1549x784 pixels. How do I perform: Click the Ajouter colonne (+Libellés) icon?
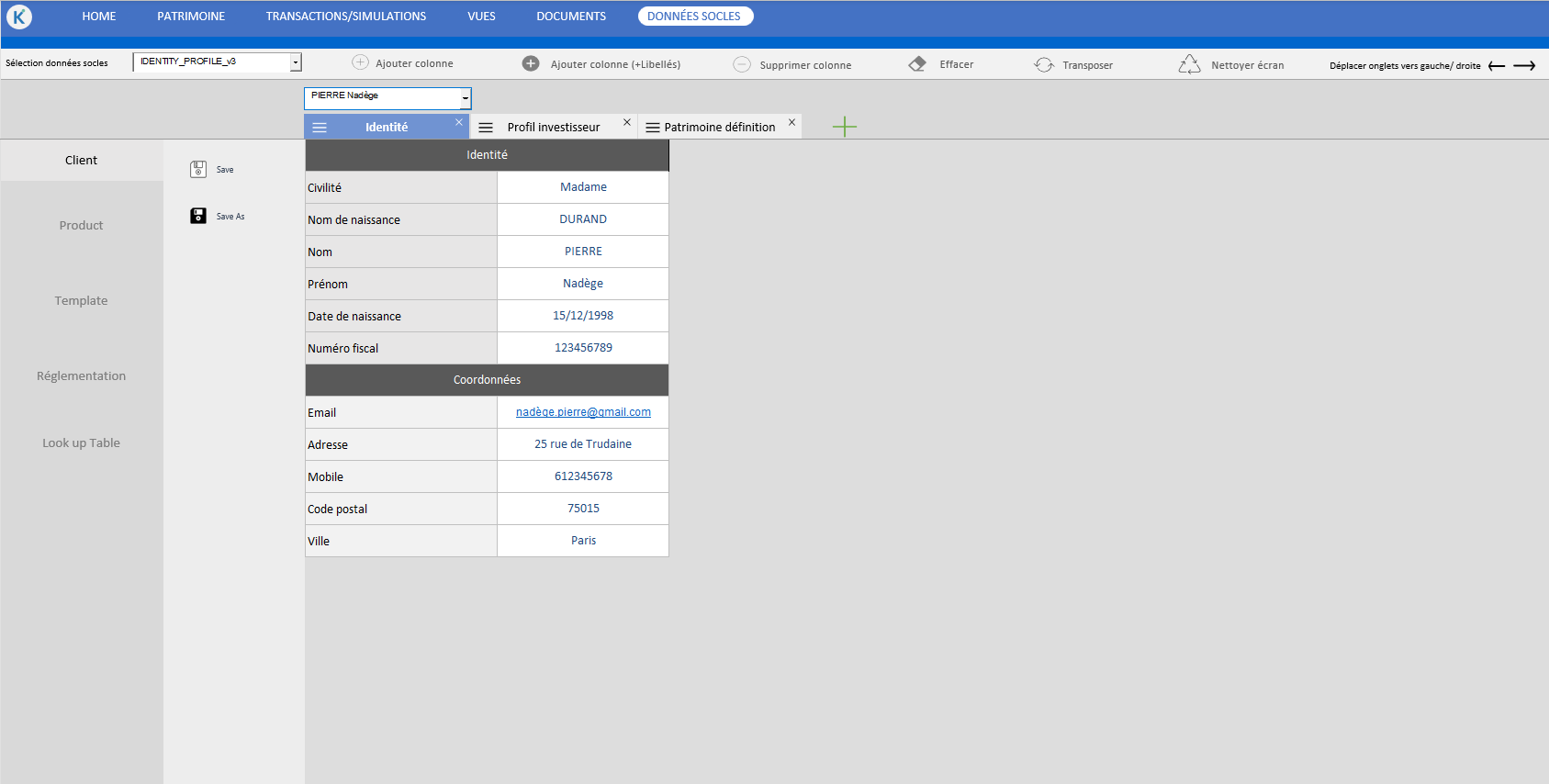pyautogui.click(x=531, y=63)
